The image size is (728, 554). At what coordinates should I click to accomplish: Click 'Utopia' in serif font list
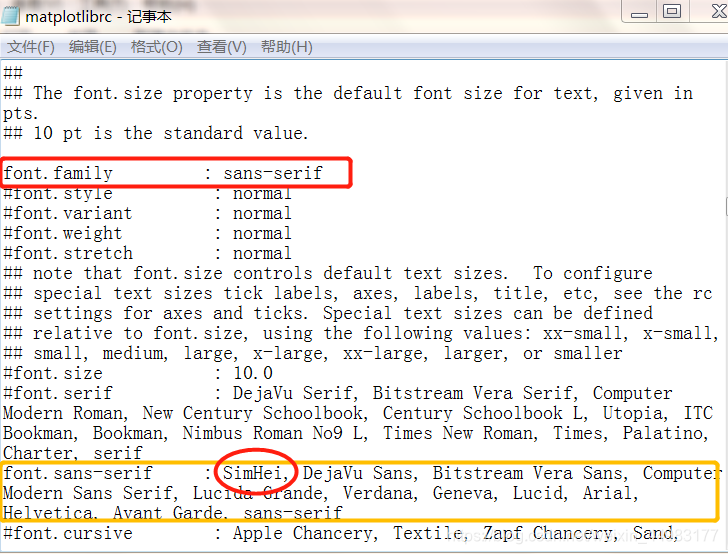coord(632,413)
